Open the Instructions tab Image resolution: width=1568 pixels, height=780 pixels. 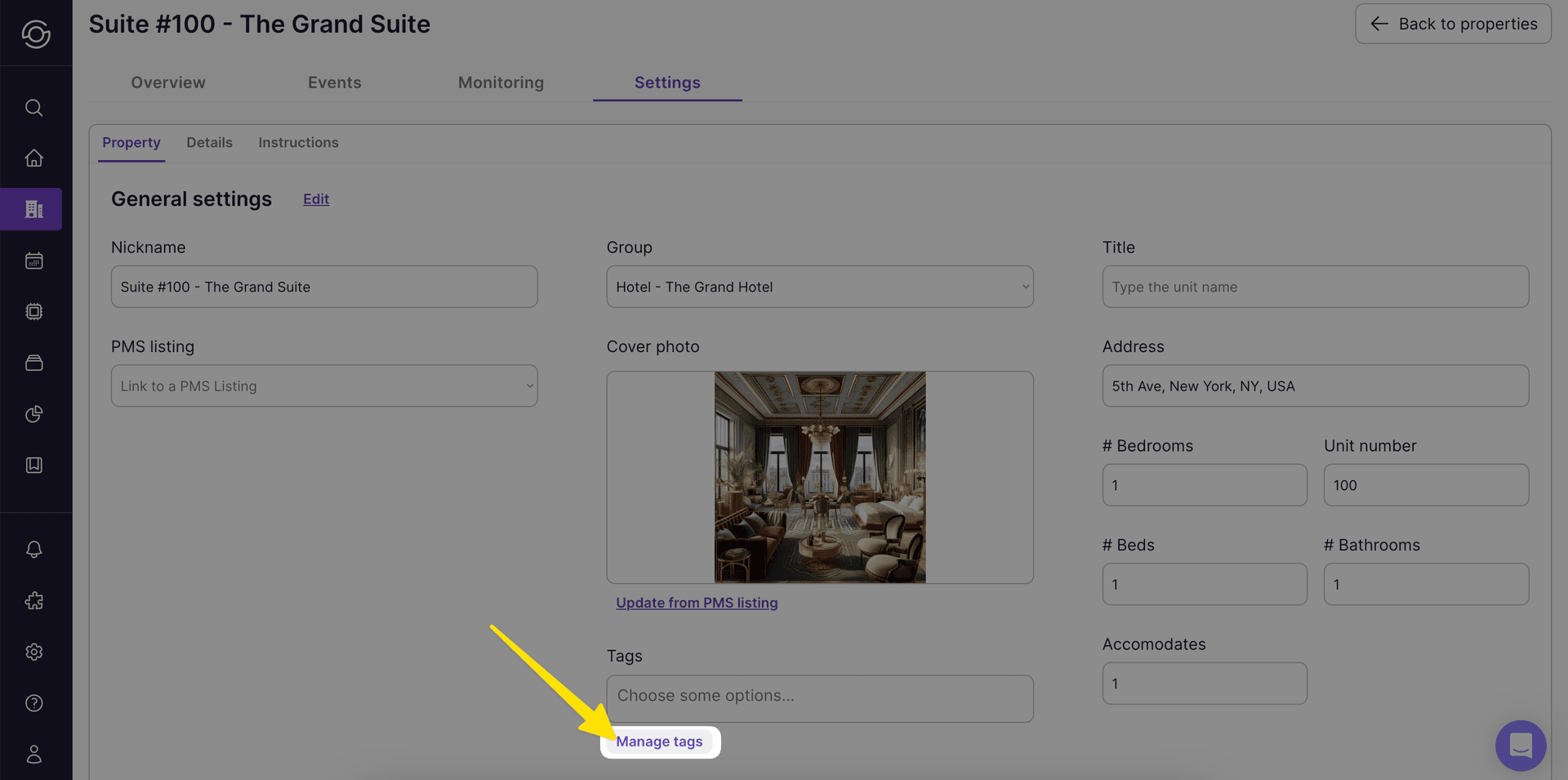click(x=298, y=142)
